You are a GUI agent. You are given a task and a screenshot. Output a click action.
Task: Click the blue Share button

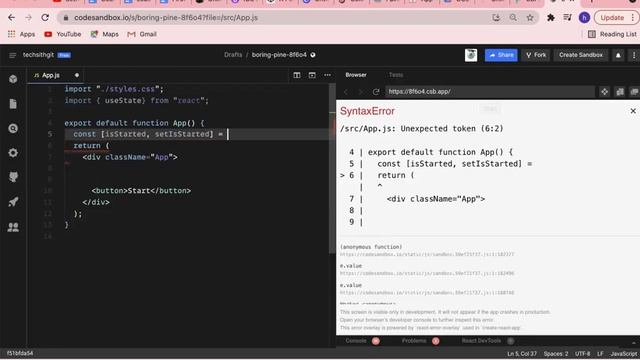coord(501,55)
